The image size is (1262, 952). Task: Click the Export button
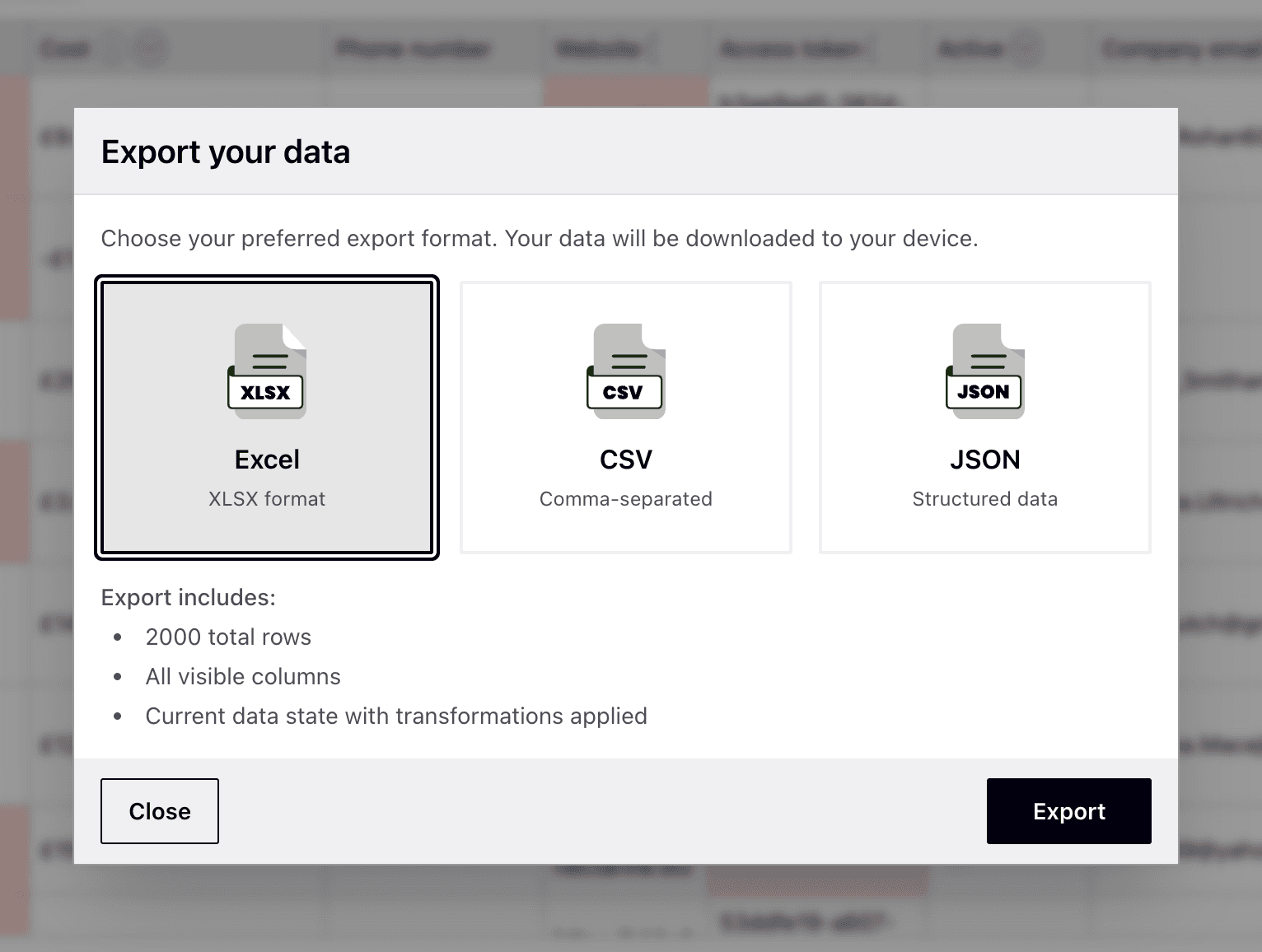1068,811
